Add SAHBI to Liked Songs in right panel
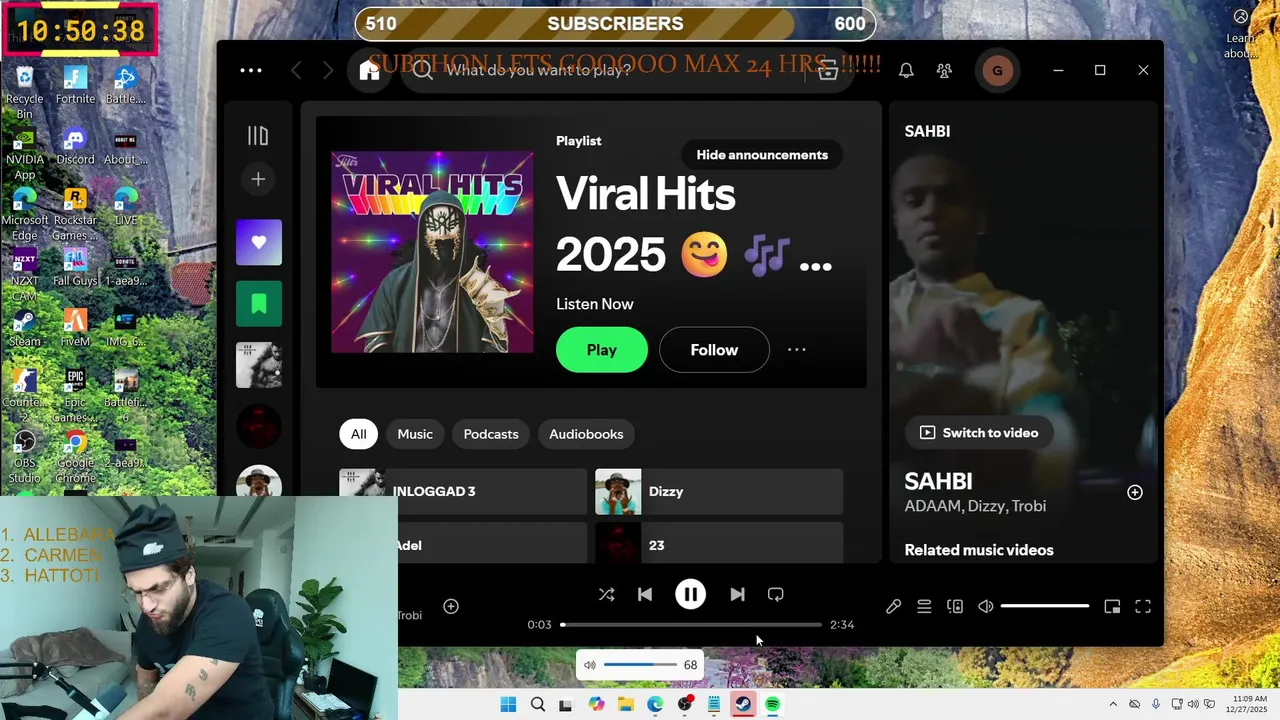The image size is (1280, 720). click(x=1135, y=492)
